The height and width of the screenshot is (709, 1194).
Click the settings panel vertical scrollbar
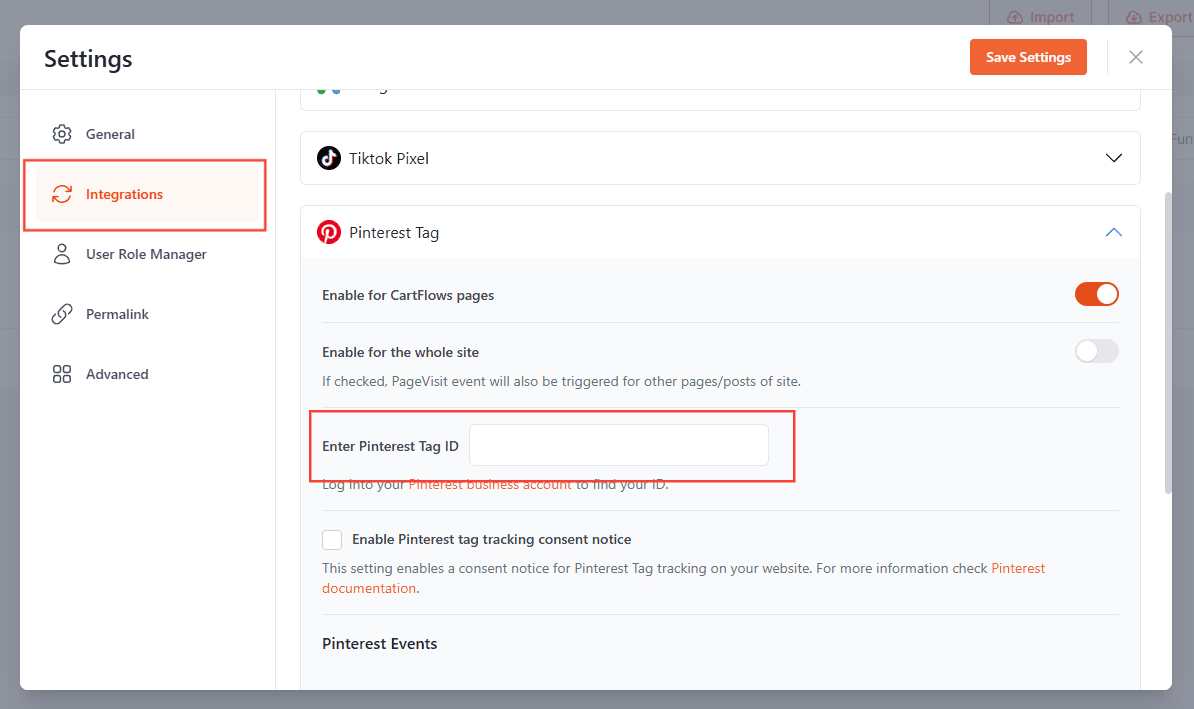point(1167,340)
